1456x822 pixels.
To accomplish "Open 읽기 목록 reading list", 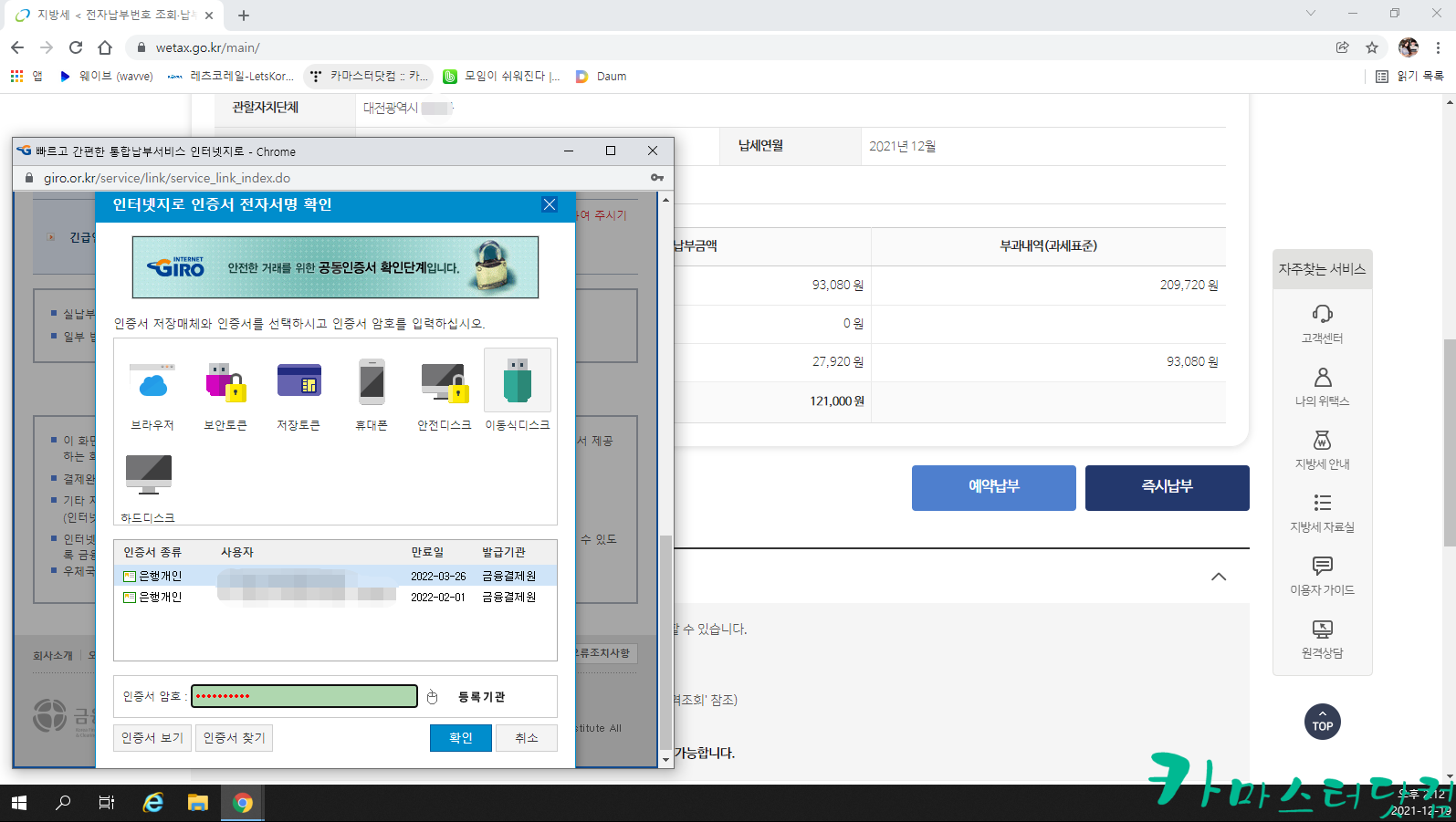I will click(1410, 77).
